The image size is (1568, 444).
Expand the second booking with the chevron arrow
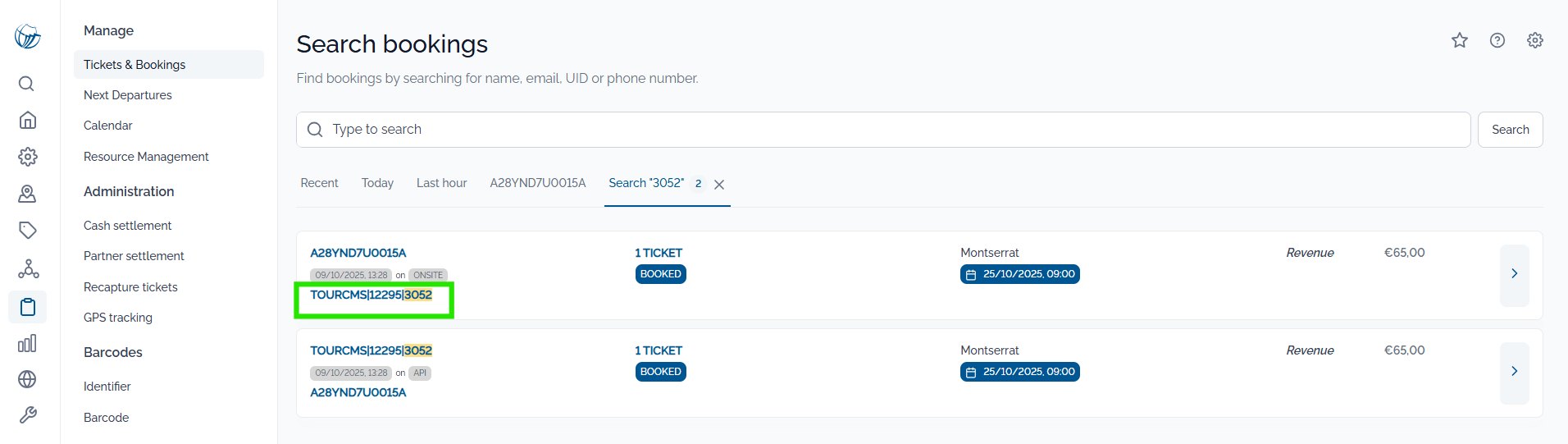tap(1515, 372)
